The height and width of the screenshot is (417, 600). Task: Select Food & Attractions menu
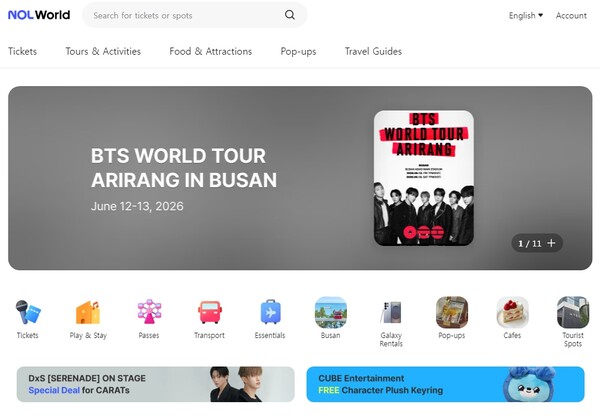point(210,51)
